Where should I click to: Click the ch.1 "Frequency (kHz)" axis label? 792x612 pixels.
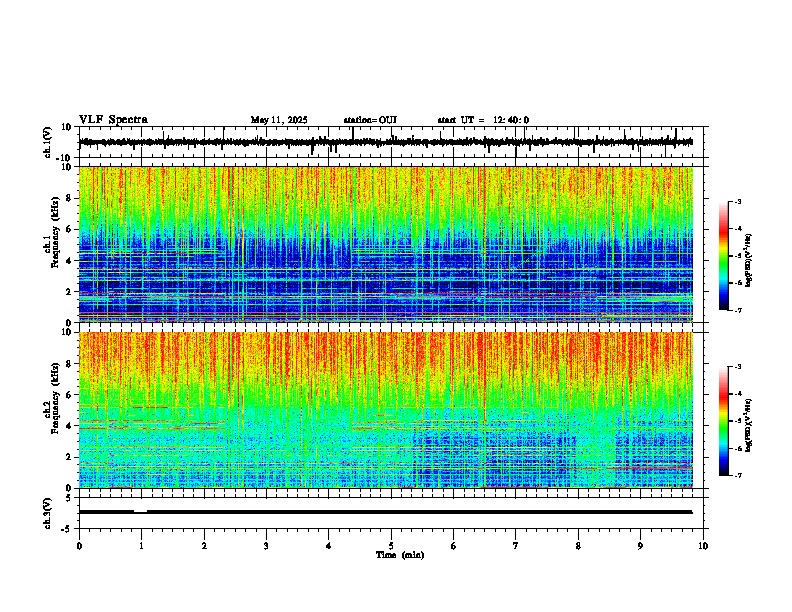55,232
